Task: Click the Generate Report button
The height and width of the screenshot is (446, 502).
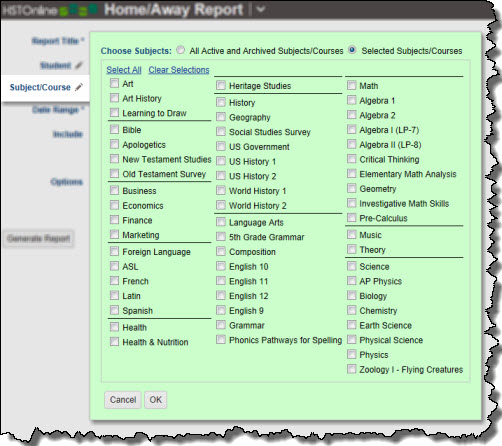Action: click(38, 239)
